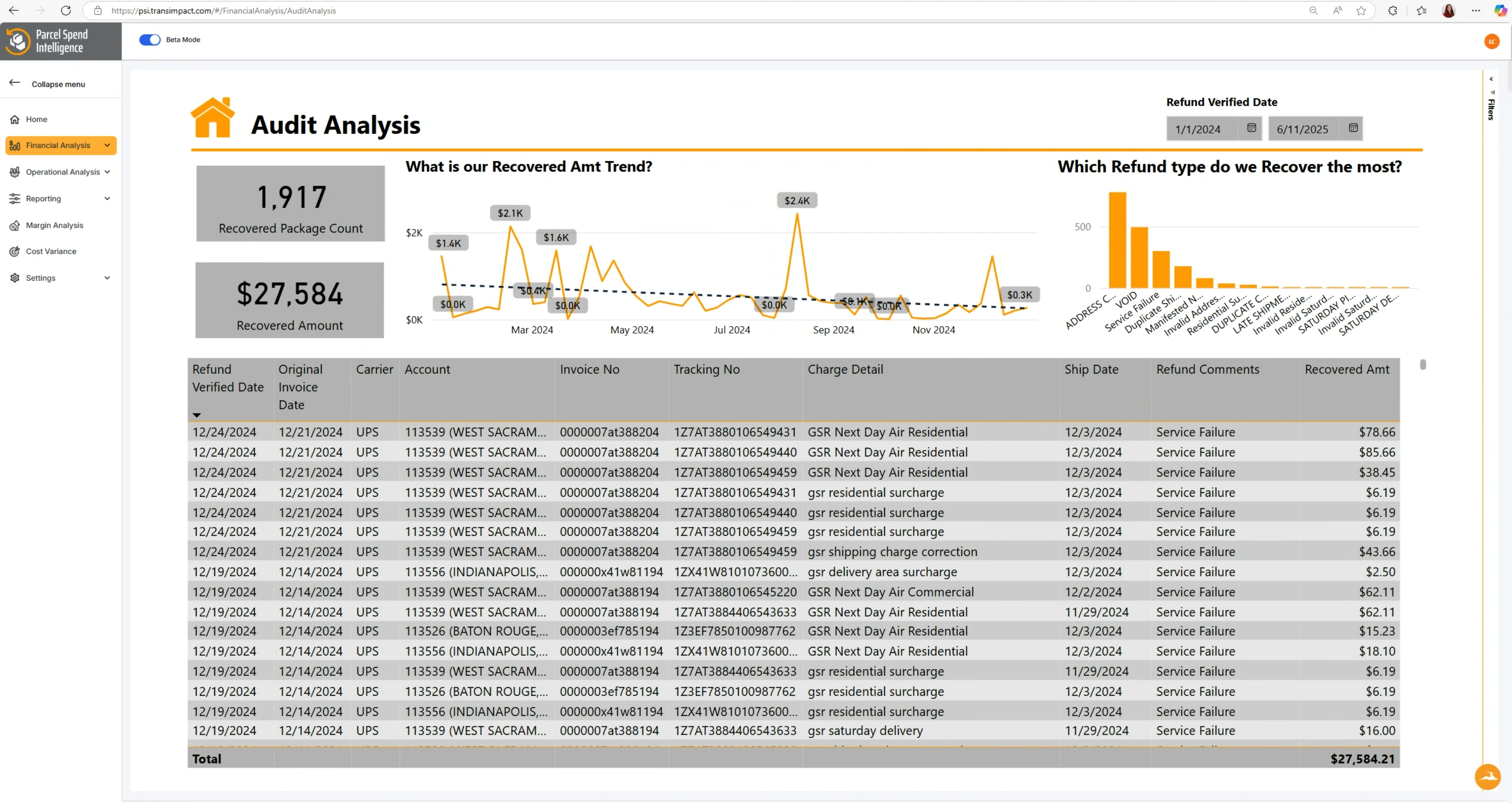Open the browser favorites star

pyautogui.click(x=1361, y=10)
